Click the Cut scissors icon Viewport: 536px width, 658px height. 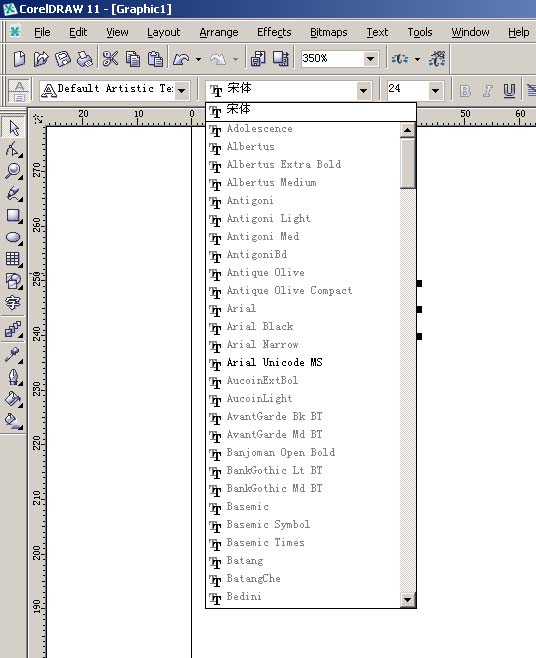click(110, 59)
